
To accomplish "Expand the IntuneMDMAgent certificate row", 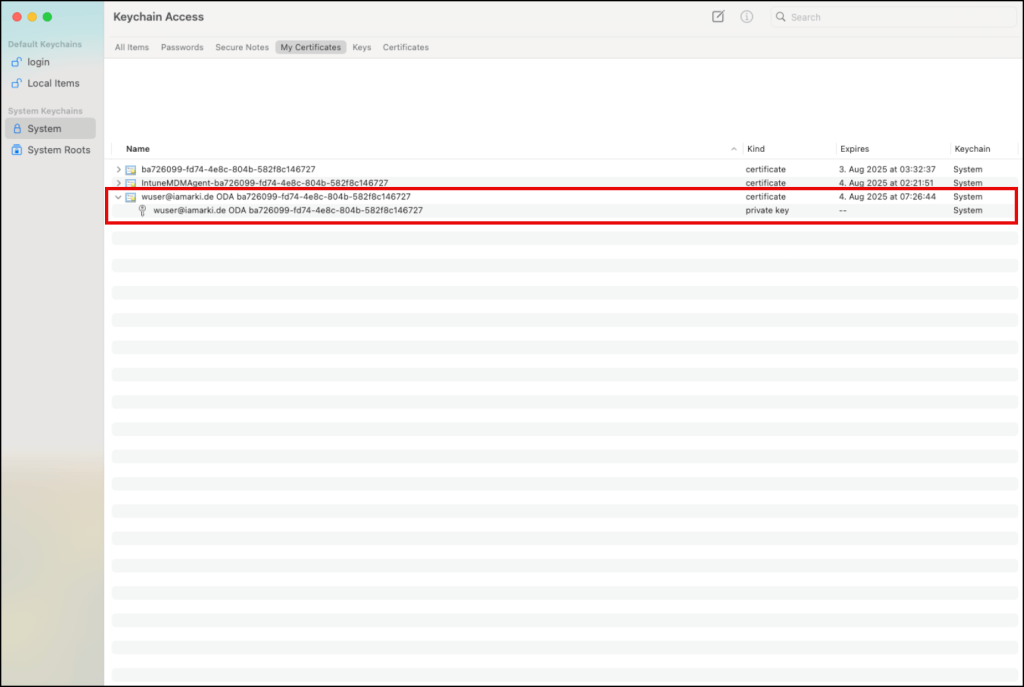I will [119, 183].
